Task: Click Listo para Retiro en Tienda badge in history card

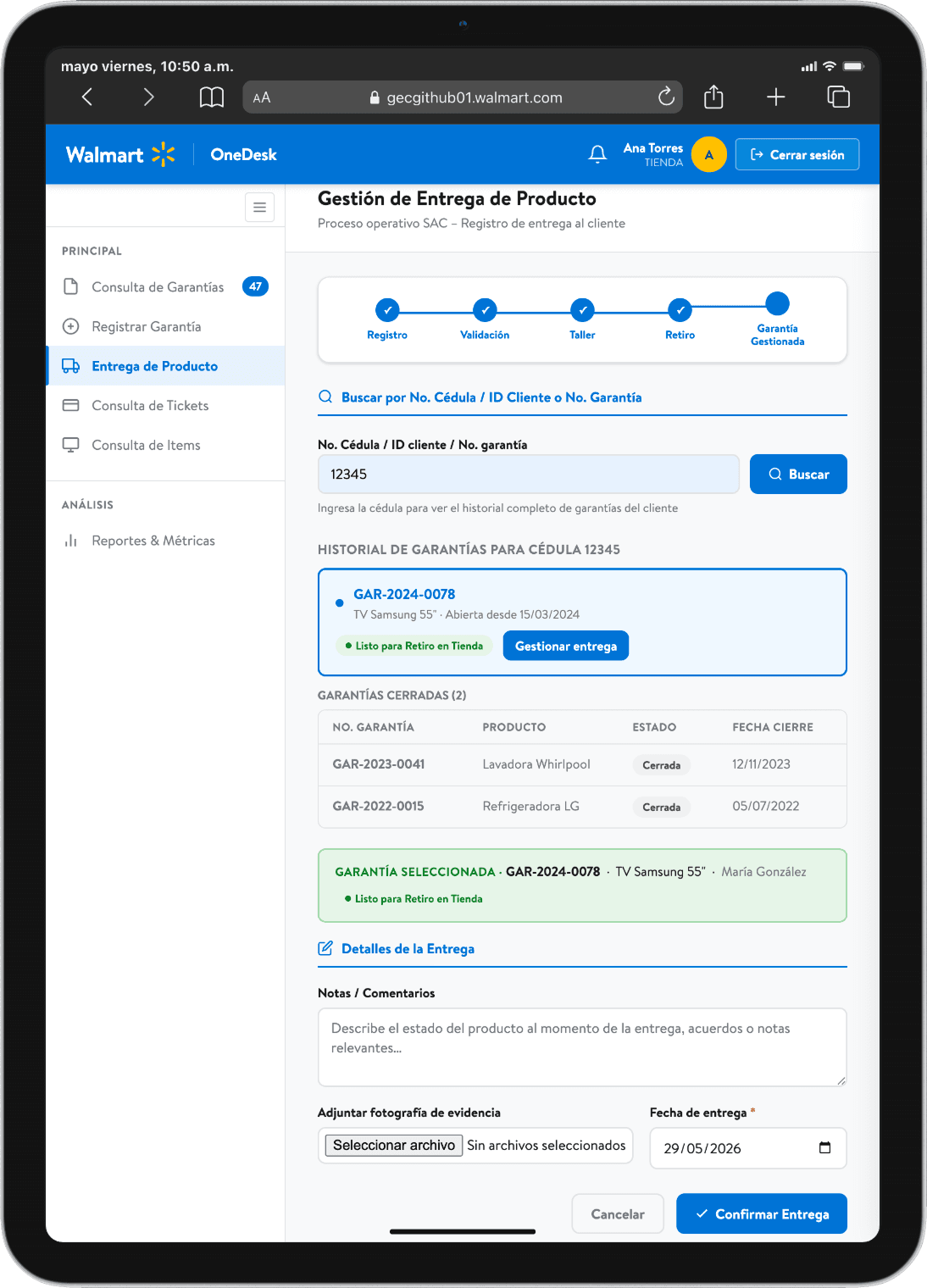Action: point(414,646)
